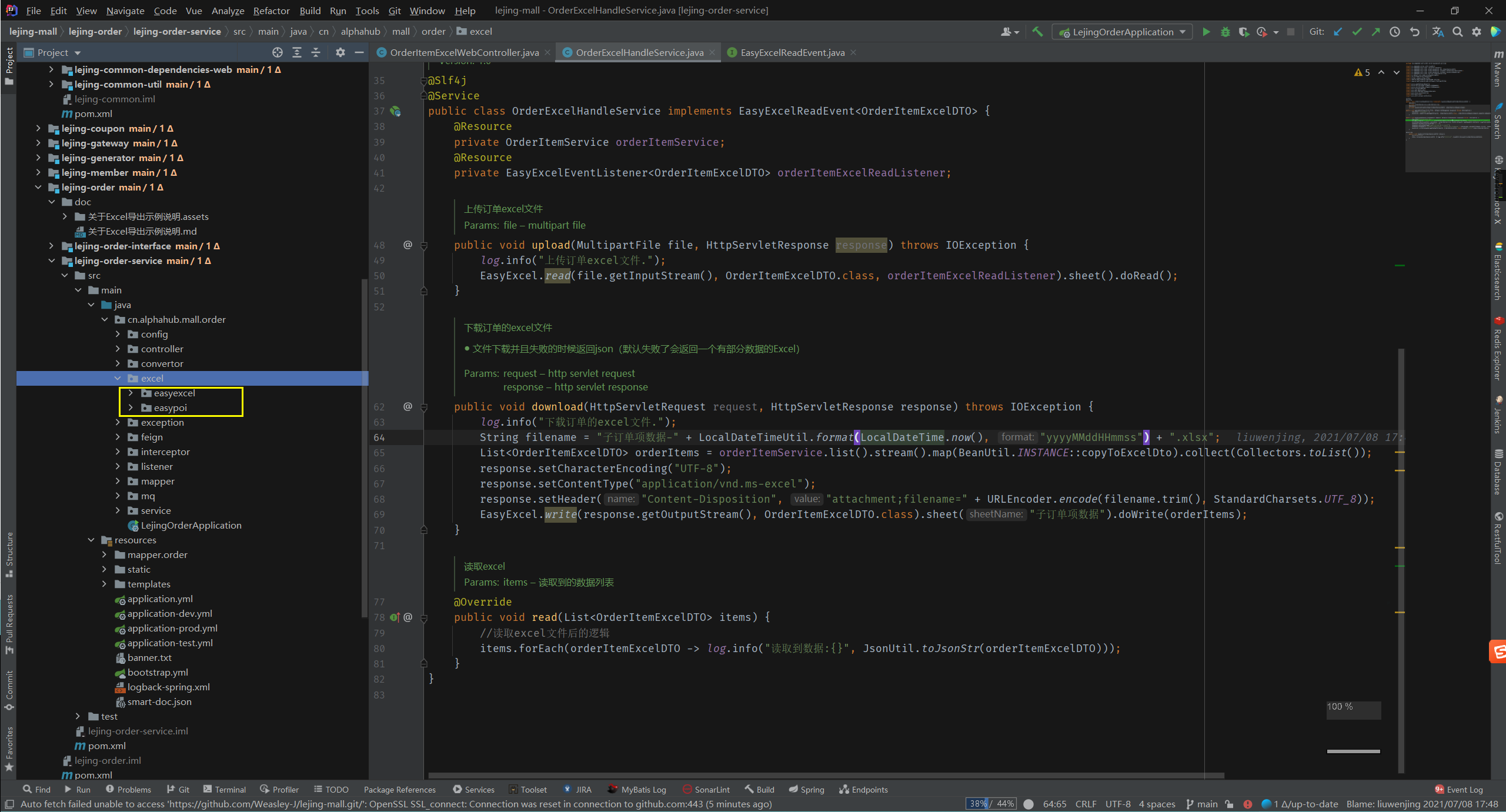The image size is (1506, 812).
Task: Open IDE settings gear in main toolbar
Action: pyautogui.click(x=1476, y=32)
